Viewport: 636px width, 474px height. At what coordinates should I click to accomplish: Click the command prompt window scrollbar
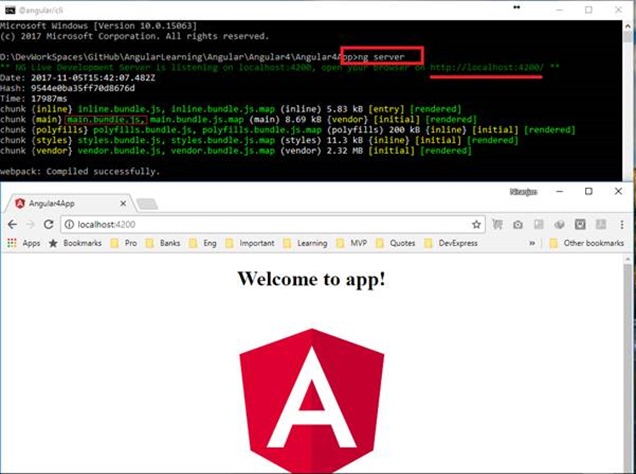click(x=629, y=101)
